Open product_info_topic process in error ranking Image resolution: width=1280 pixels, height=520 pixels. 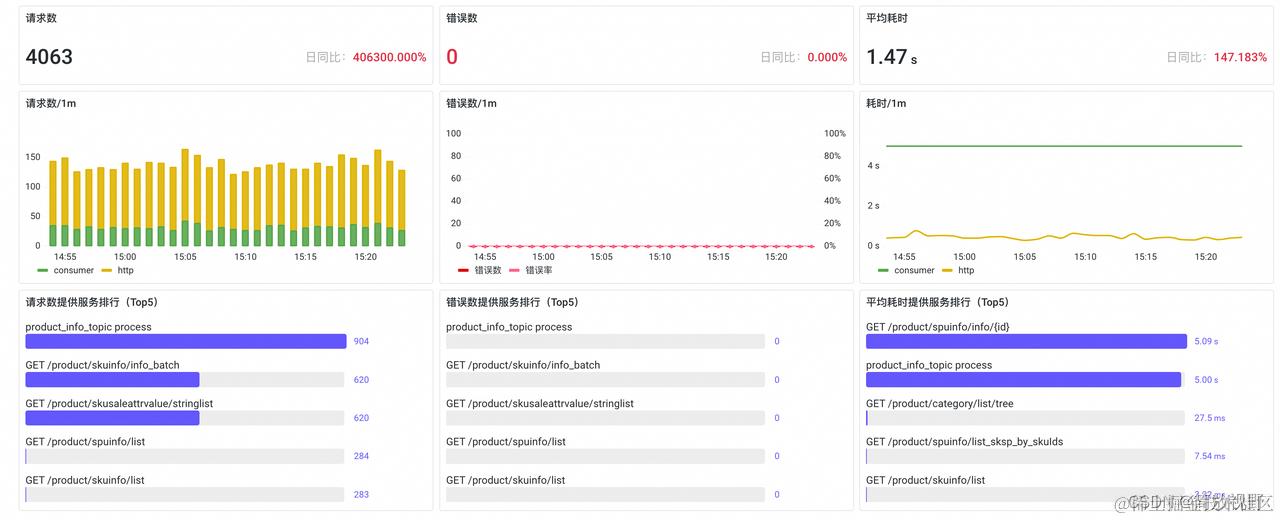tap(509, 327)
